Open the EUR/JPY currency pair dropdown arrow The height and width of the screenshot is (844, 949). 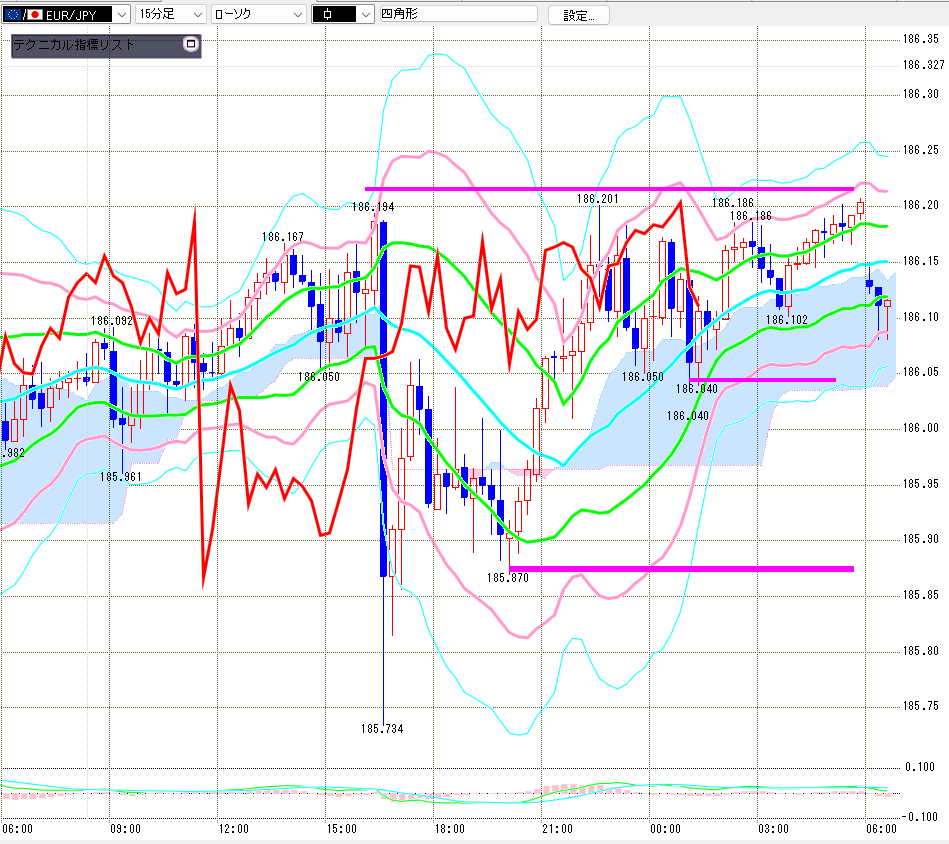click(x=122, y=15)
